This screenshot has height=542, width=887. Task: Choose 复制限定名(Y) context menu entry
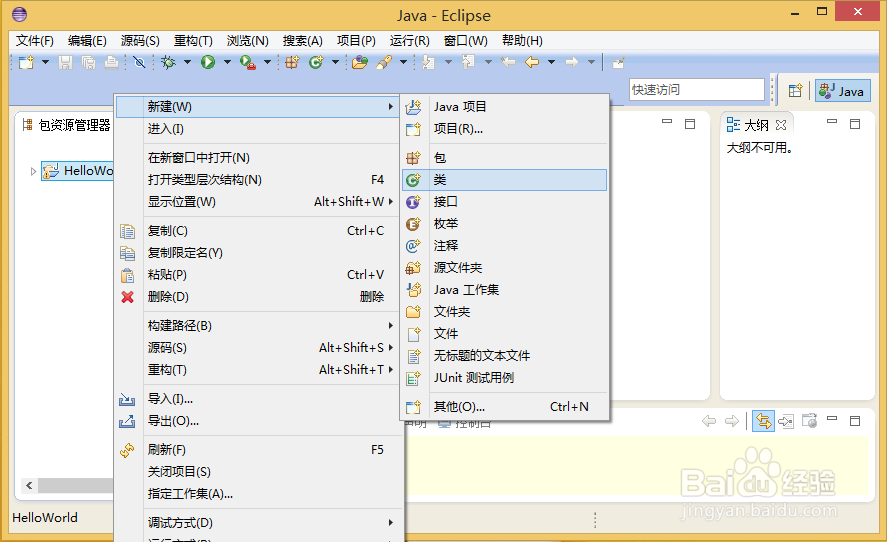click(257, 252)
